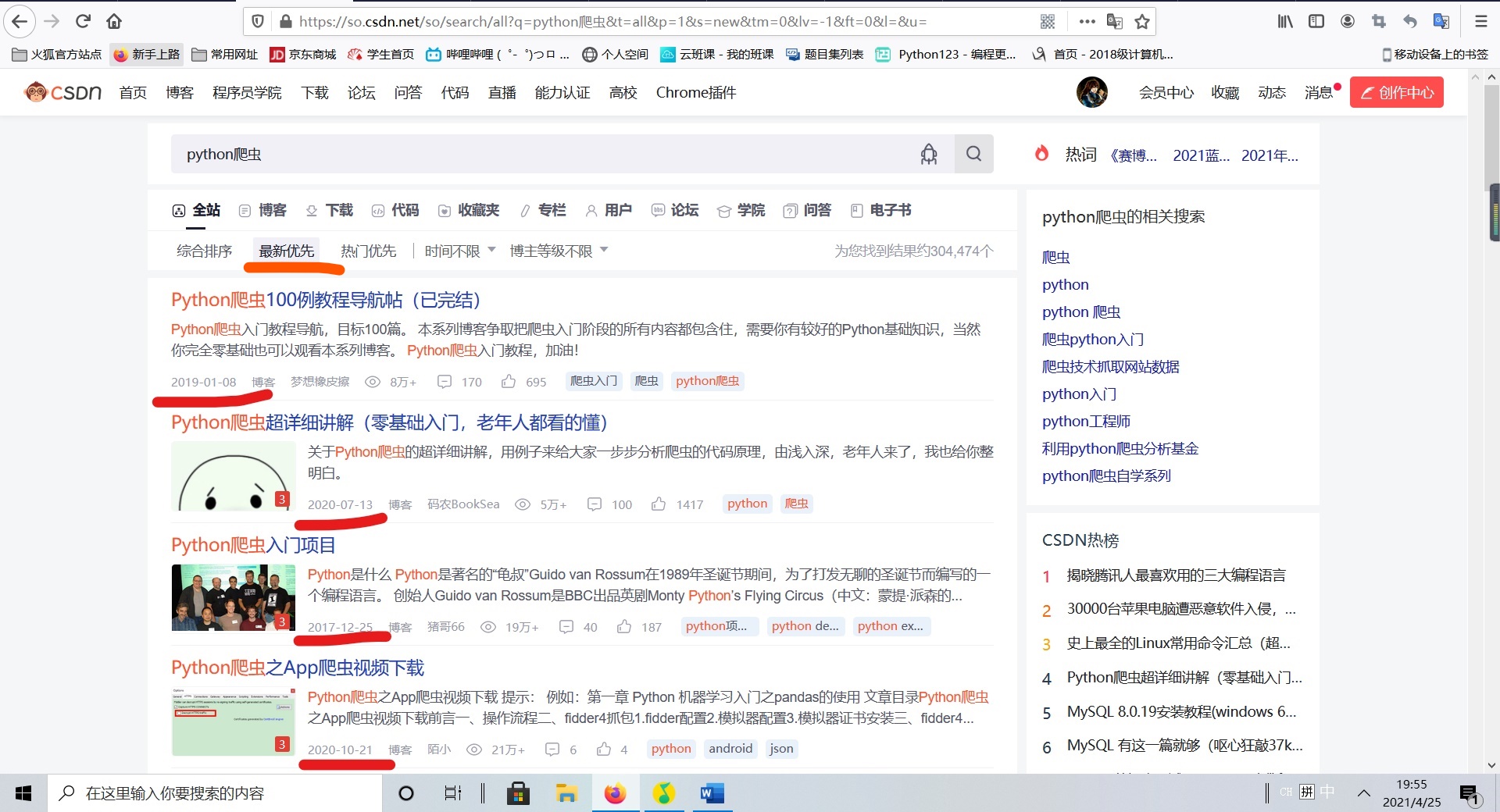Click related search 利用python爬虫分析基金
Image resolution: width=1500 pixels, height=812 pixels.
tap(1120, 448)
